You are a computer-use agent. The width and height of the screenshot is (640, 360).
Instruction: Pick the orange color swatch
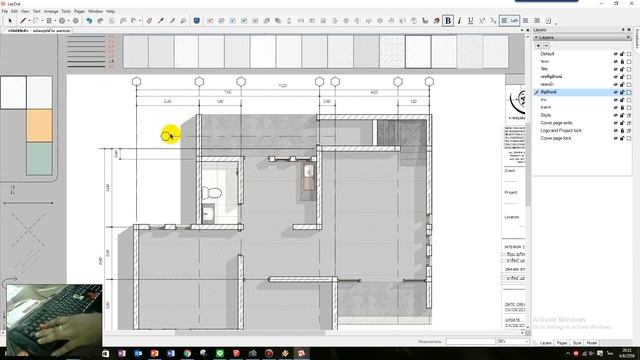39,125
